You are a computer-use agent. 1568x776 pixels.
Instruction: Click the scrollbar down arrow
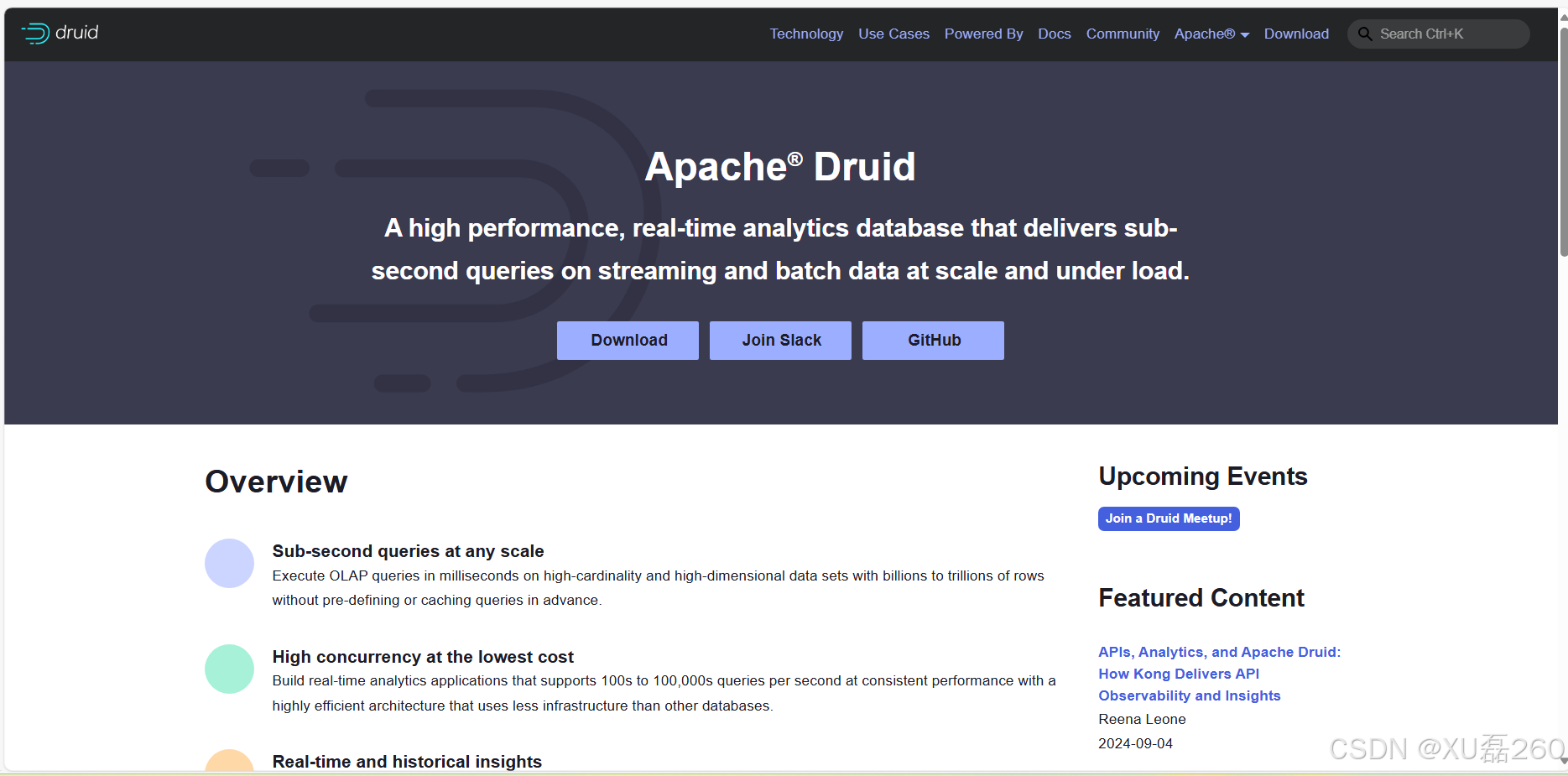pyautogui.click(x=1563, y=761)
